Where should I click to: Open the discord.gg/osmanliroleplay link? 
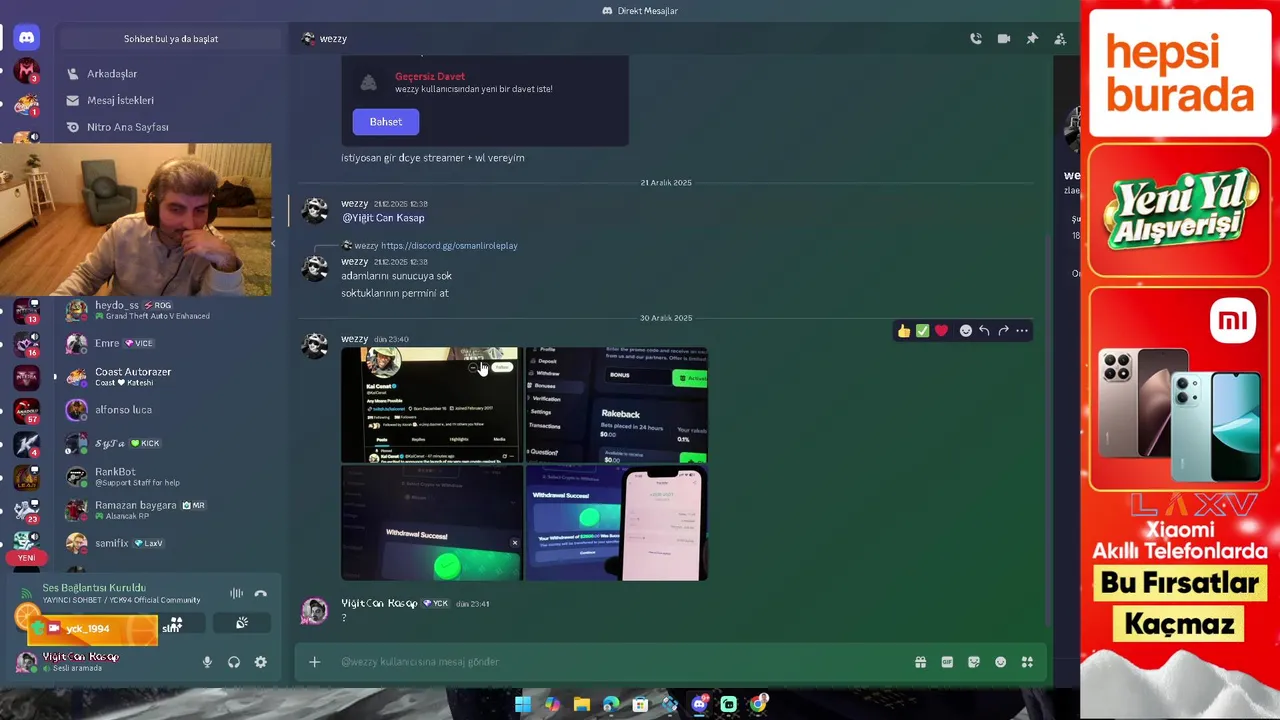(449, 246)
